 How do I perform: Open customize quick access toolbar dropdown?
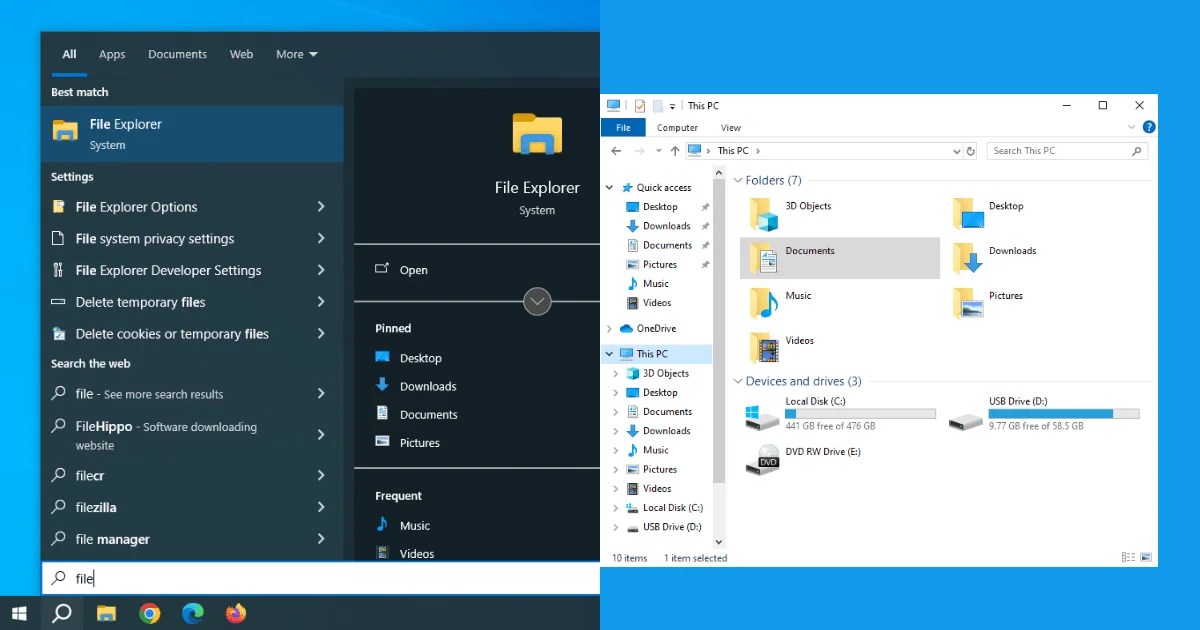tap(672, 106)
